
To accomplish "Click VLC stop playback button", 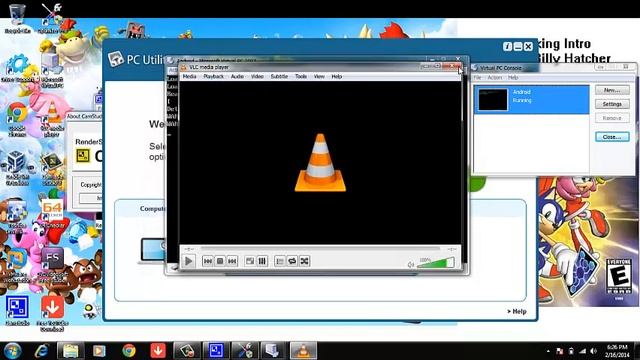I will (x=220, y=261).
